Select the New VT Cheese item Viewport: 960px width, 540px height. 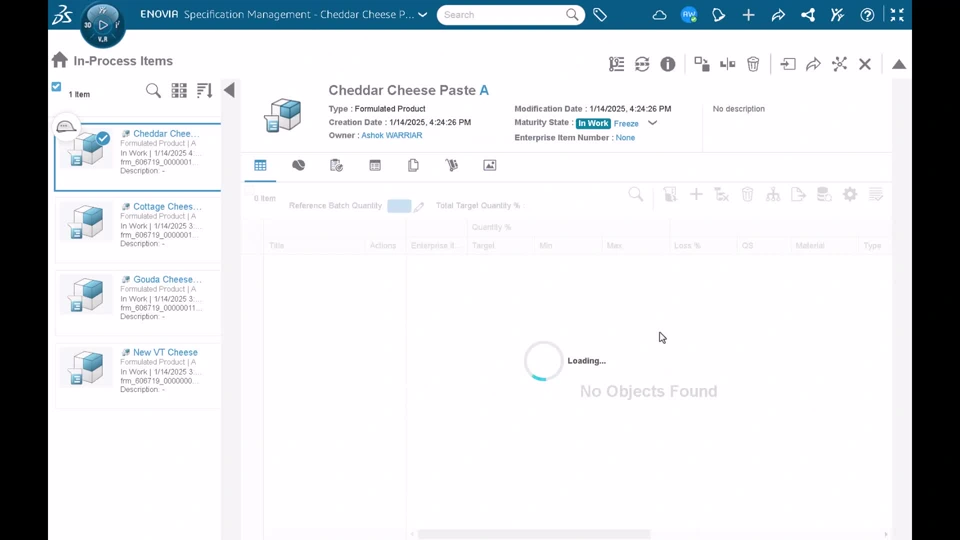click(138, 376)
